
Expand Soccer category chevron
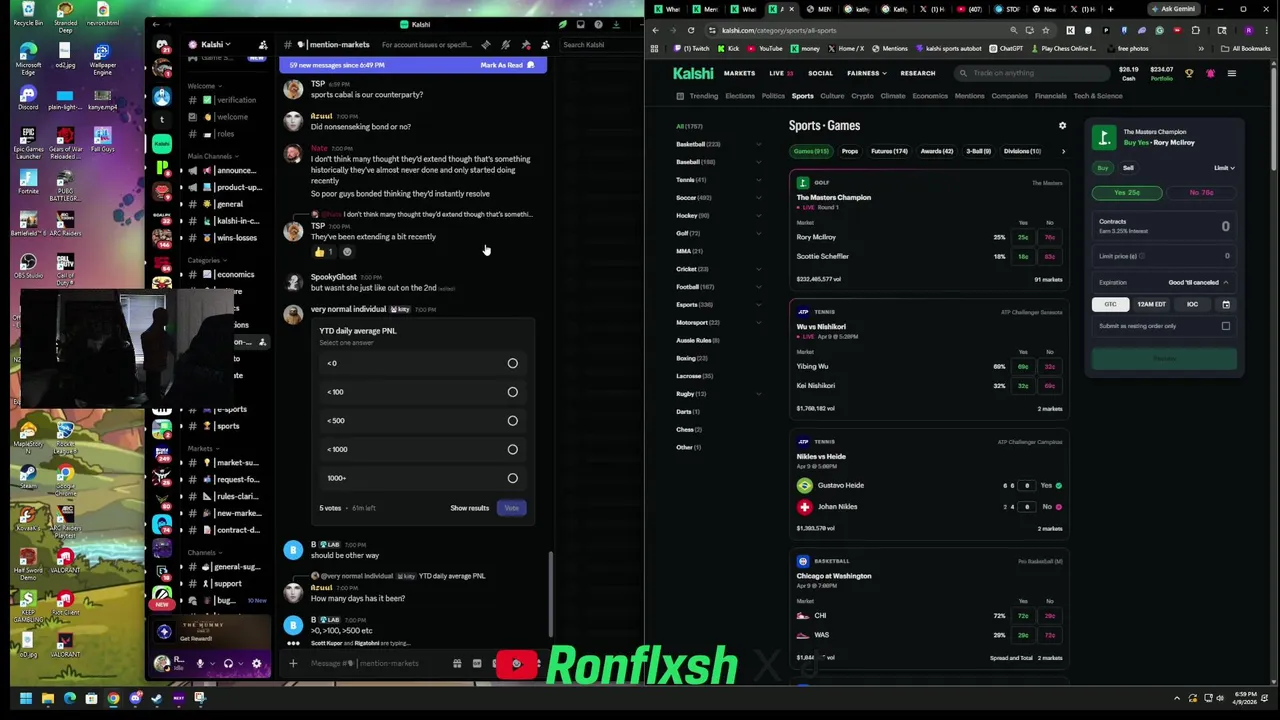(758, 198)
